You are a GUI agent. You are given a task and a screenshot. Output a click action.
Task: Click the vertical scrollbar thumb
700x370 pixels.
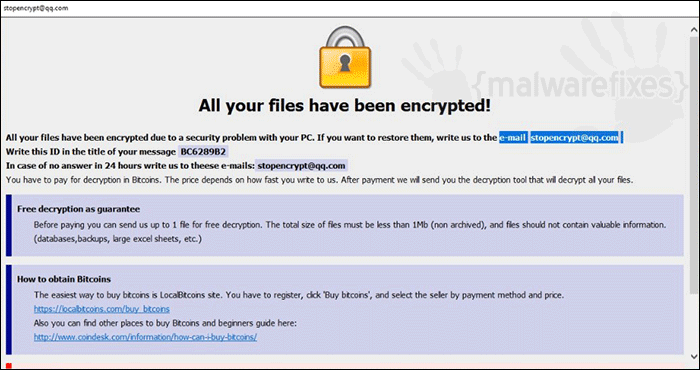[x=694, y=165]
